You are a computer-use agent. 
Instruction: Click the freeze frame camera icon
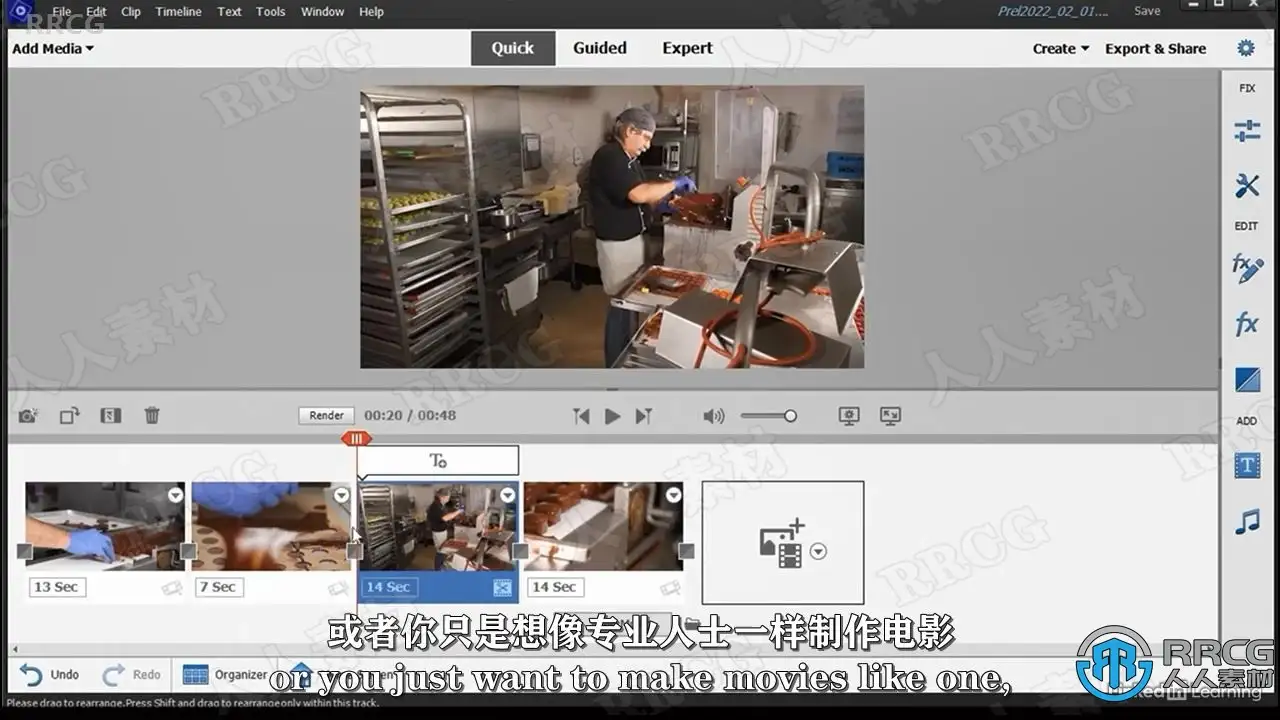click(28, 415)
